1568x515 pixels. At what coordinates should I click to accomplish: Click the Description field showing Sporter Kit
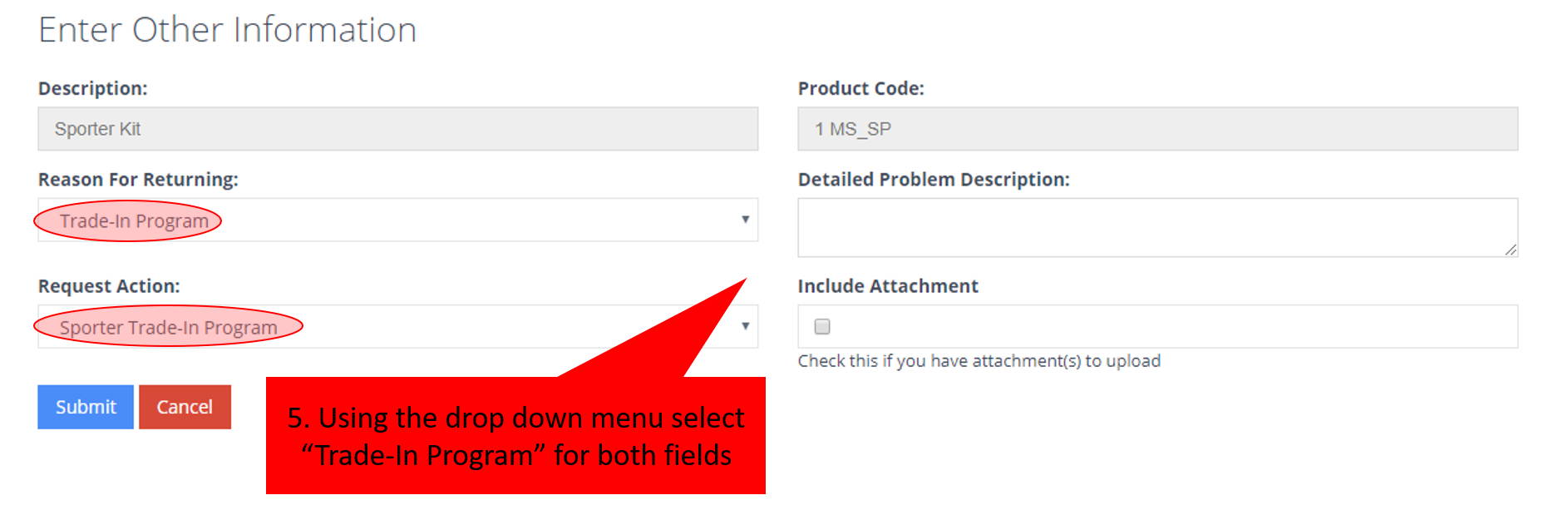click(x=397, y=129)
